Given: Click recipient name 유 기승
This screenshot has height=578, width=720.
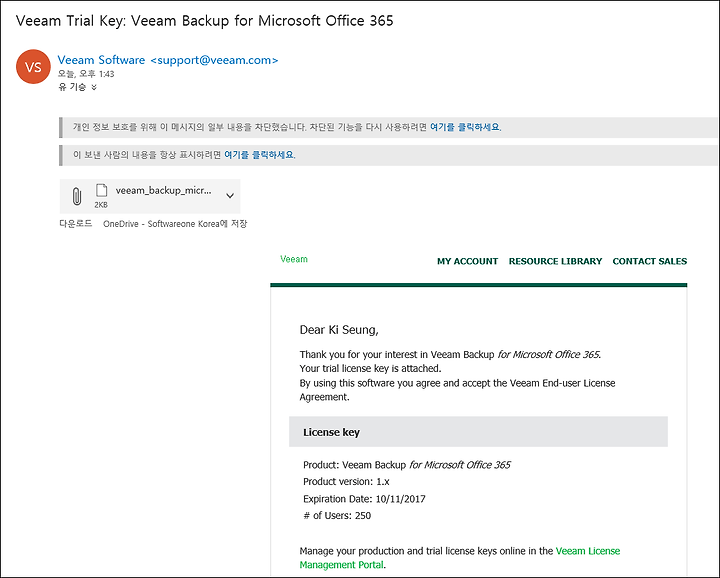Looking at the screenshot, I should point(72,87).
